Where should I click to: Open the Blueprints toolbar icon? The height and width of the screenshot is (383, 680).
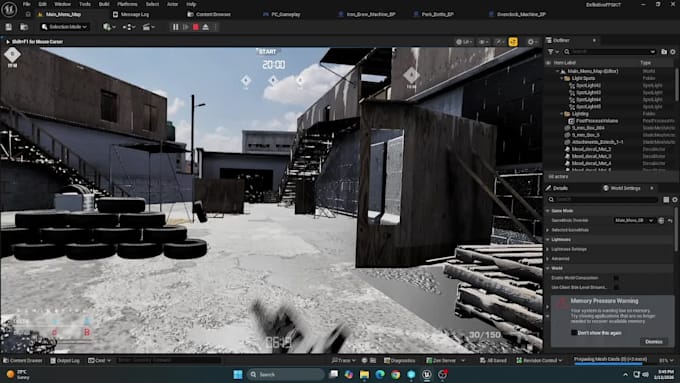pos(128,27)
